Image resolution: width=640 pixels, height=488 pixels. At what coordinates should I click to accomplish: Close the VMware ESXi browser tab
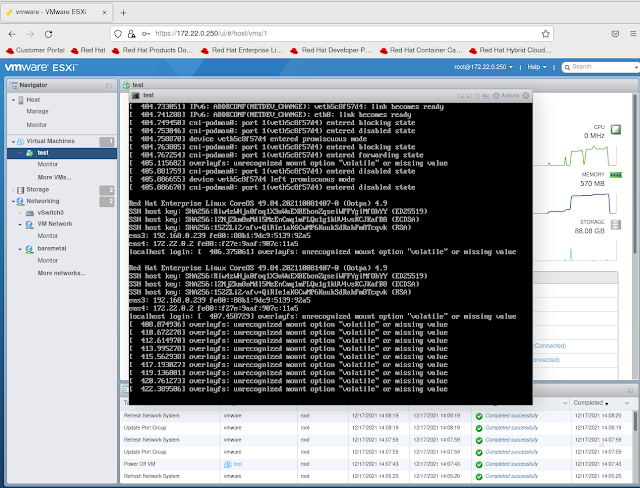click(104, 13)
